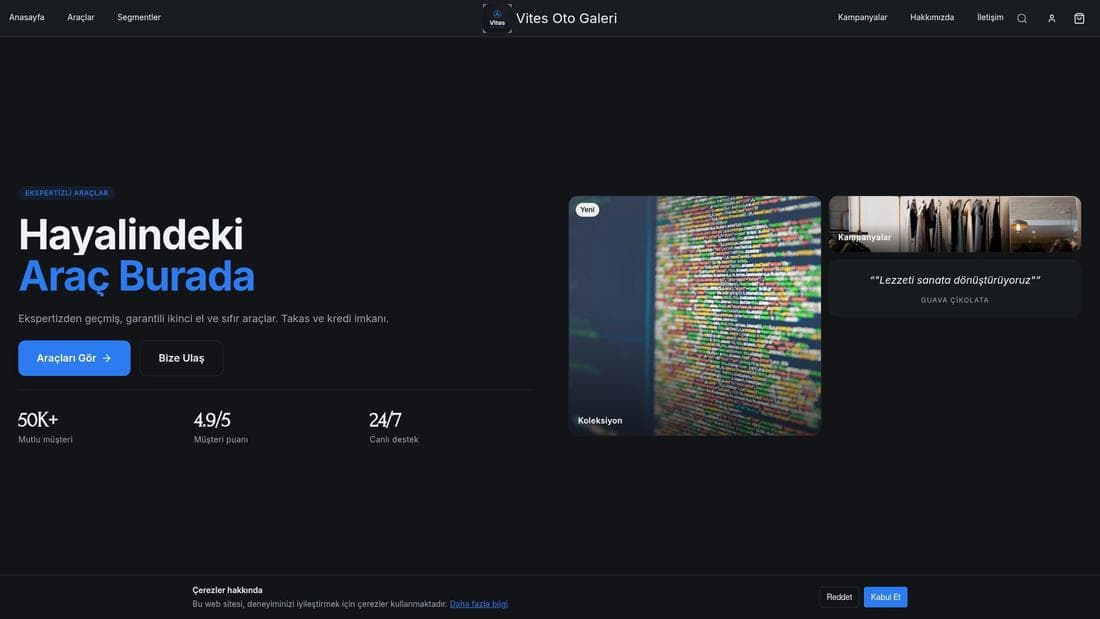1100x619 pixels.
Task: Open the Koleksiyon code image card
Action: click(695, 316)
